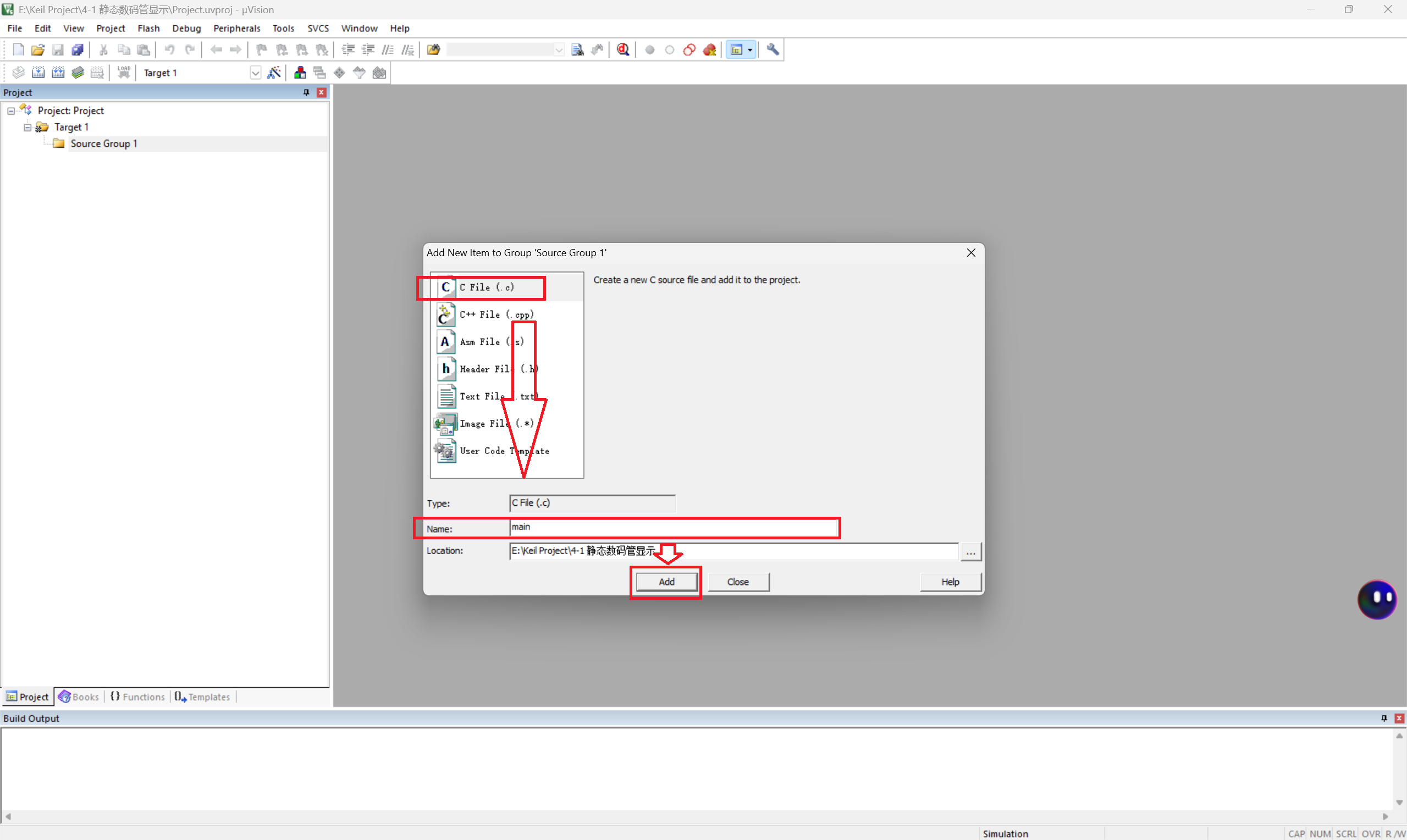Open the Peripherals menu

point(236,28)
